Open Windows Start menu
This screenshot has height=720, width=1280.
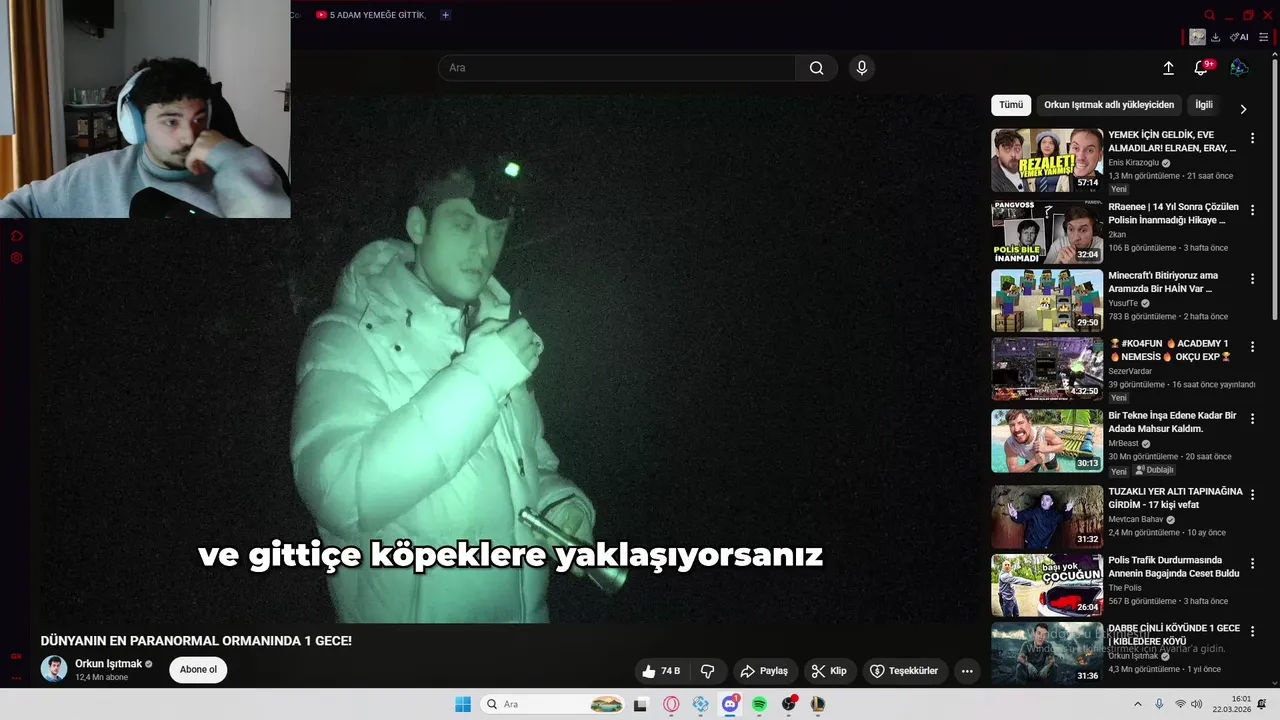(x=463, y=704)
